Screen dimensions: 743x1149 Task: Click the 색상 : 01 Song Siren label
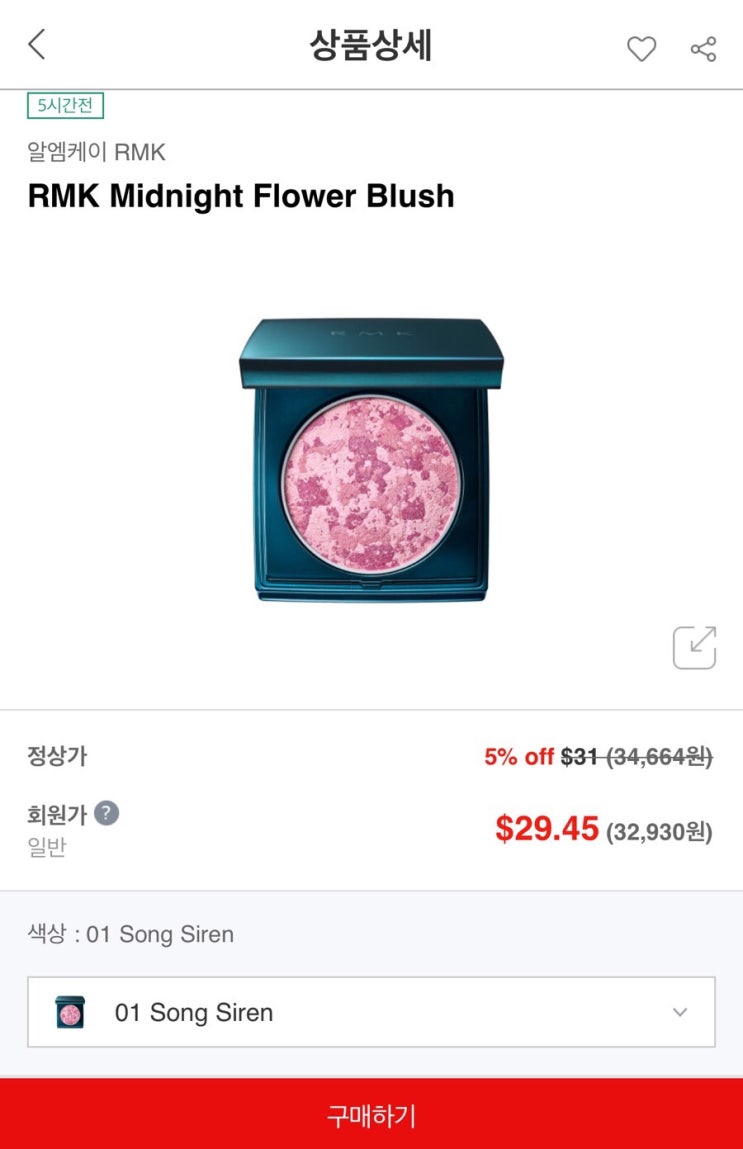130,935
